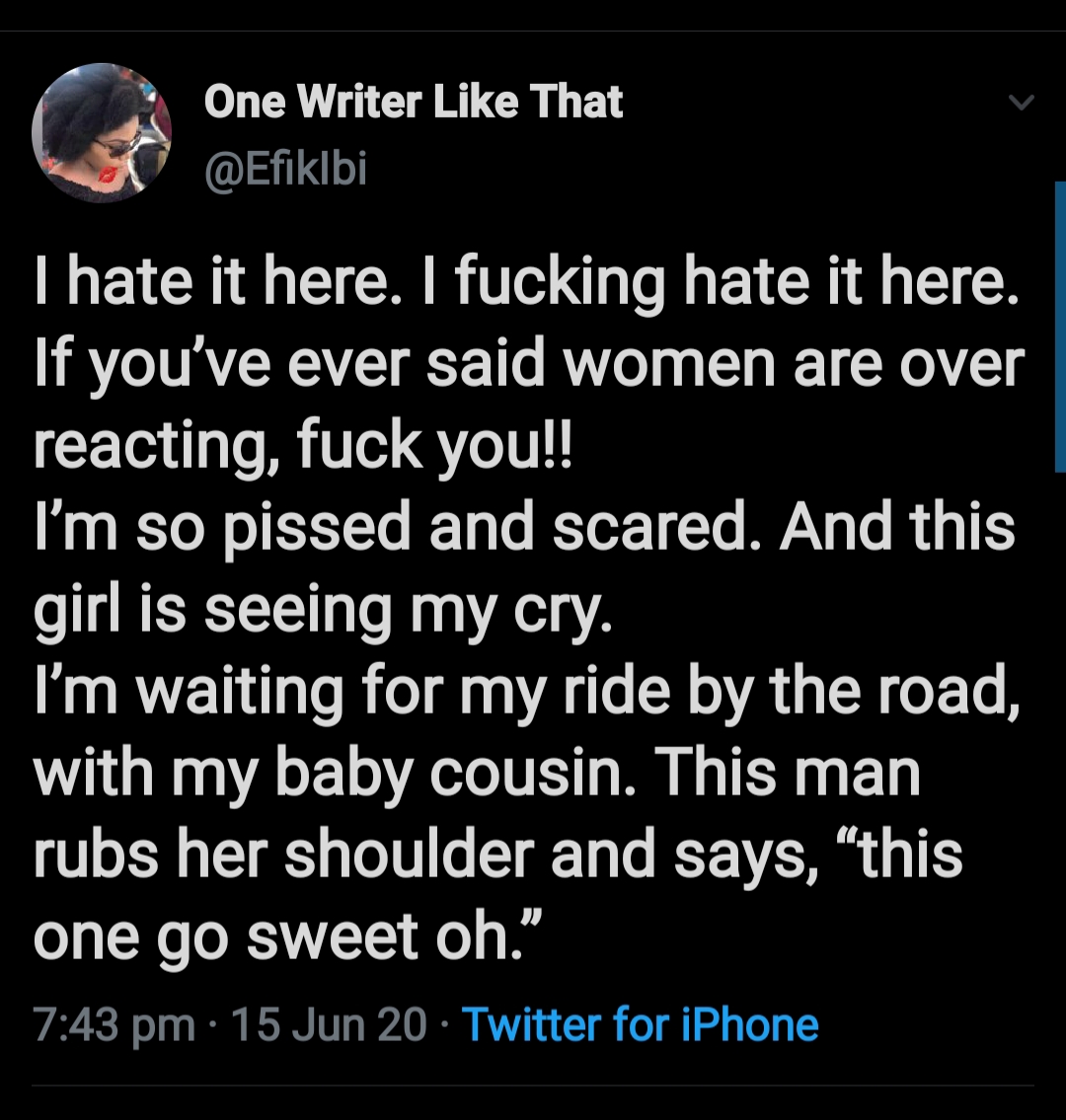Open the tweet options chevron menu

point(1021,104)
